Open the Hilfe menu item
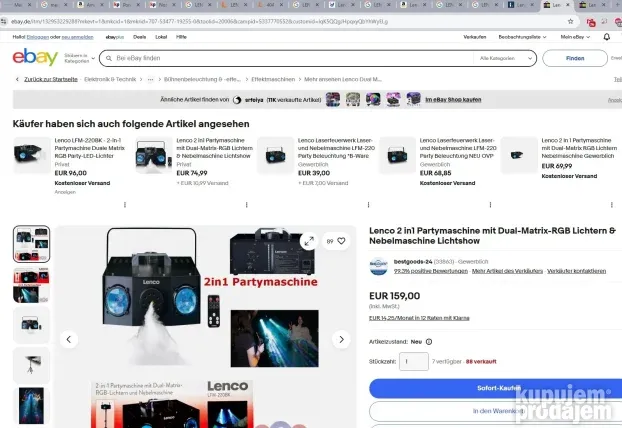Screen dimensions: 622x428 [x=181, y=36]
